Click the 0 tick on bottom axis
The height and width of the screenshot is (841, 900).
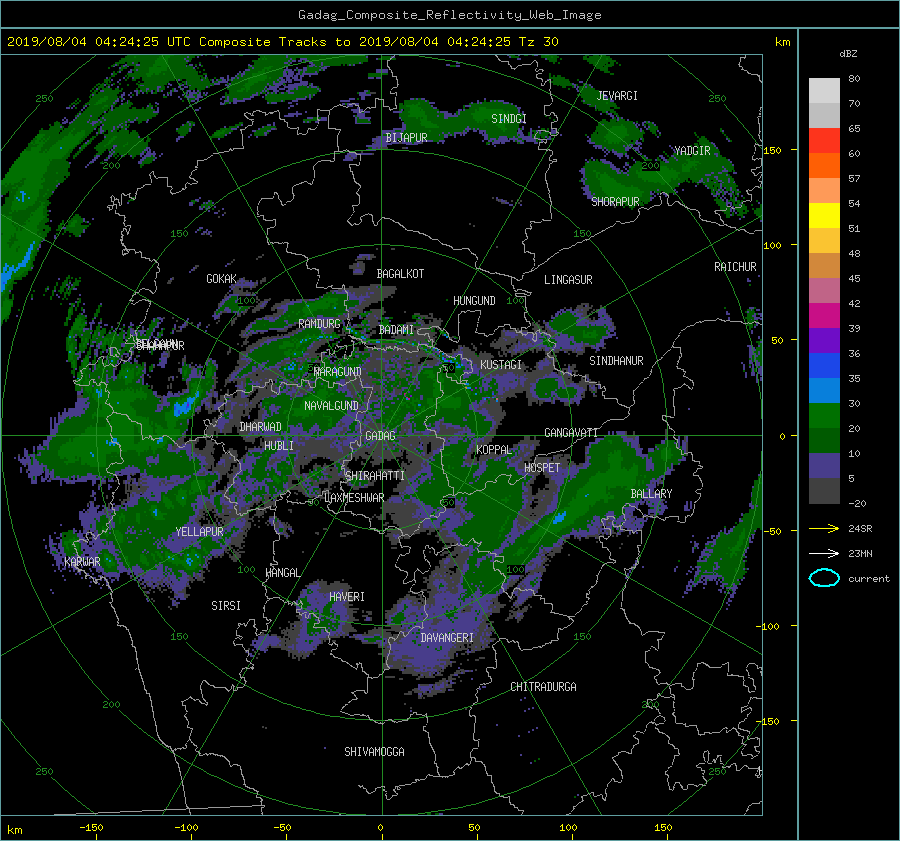(381, 828)
